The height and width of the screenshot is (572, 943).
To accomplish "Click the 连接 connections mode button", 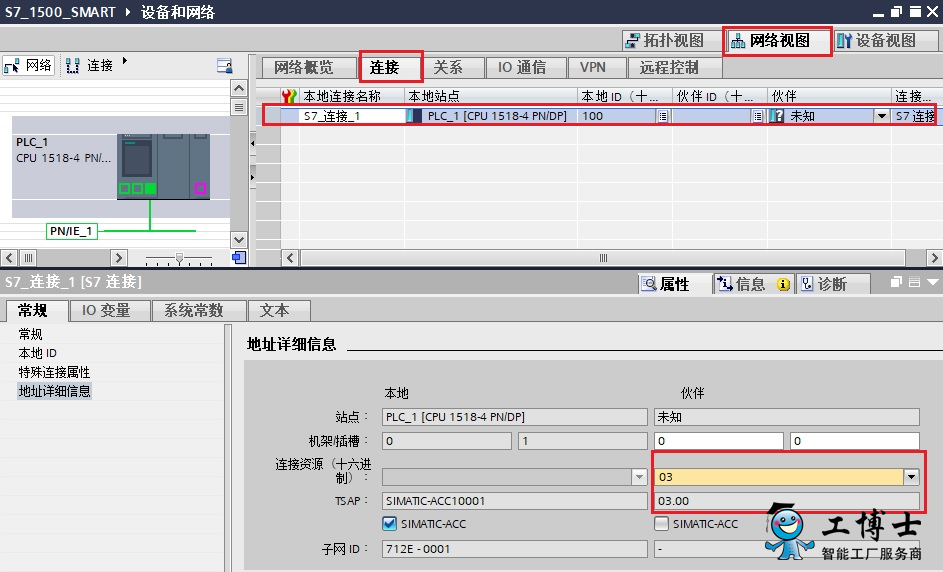I will [x=90, y=66].
